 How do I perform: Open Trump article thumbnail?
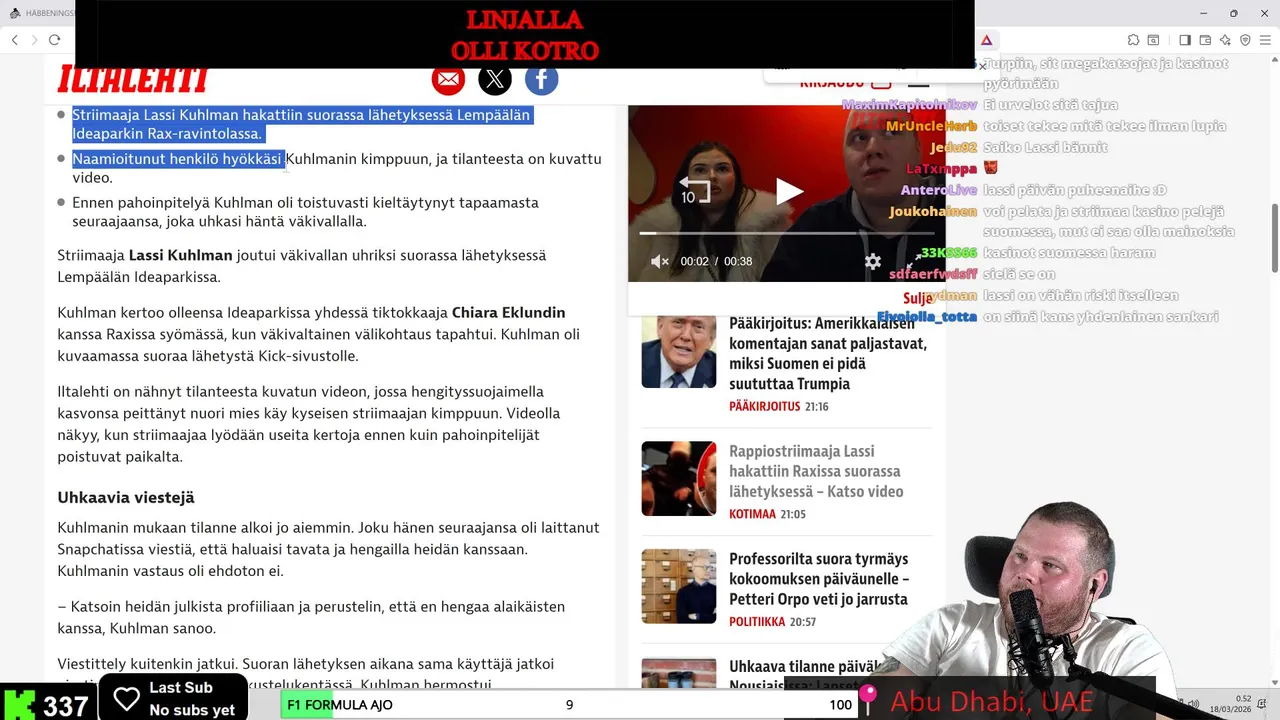click(x=679, y=351)
